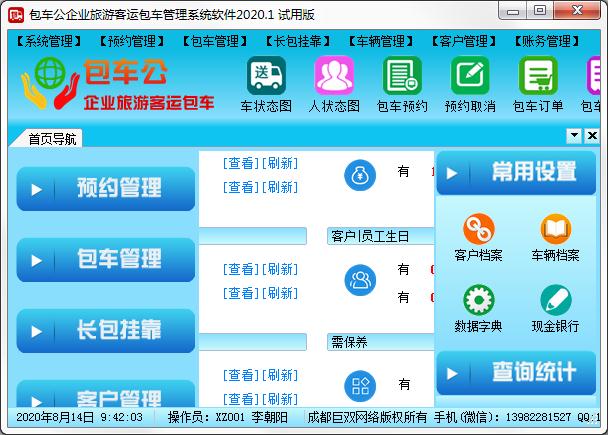The width and height of the screenshot is (608, 435).
Task: Expand the 预约管理 sidebar section
Action: point(106,188)
